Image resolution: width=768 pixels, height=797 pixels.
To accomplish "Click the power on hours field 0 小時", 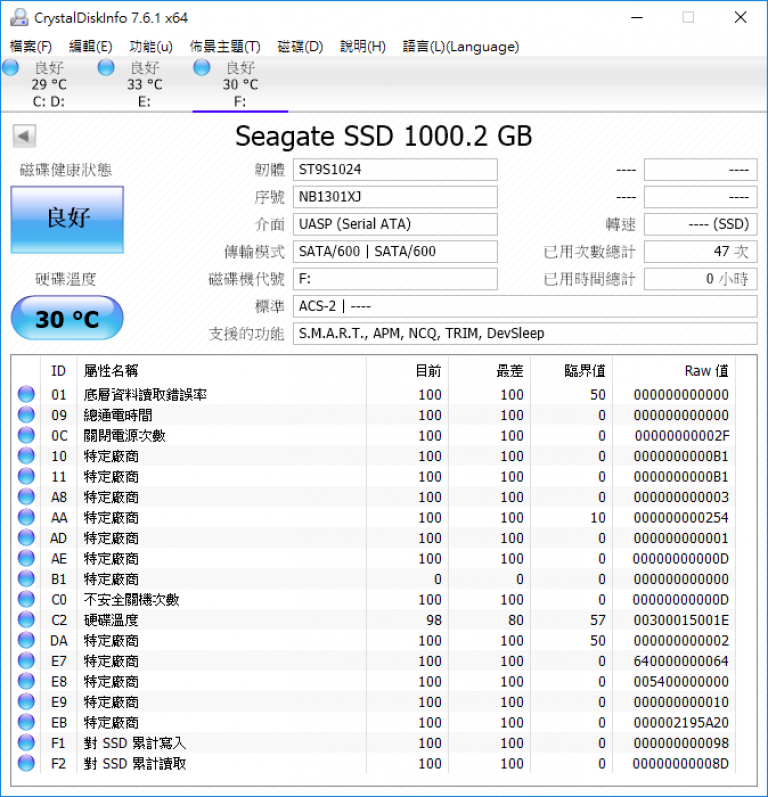I will coord(700,279).
